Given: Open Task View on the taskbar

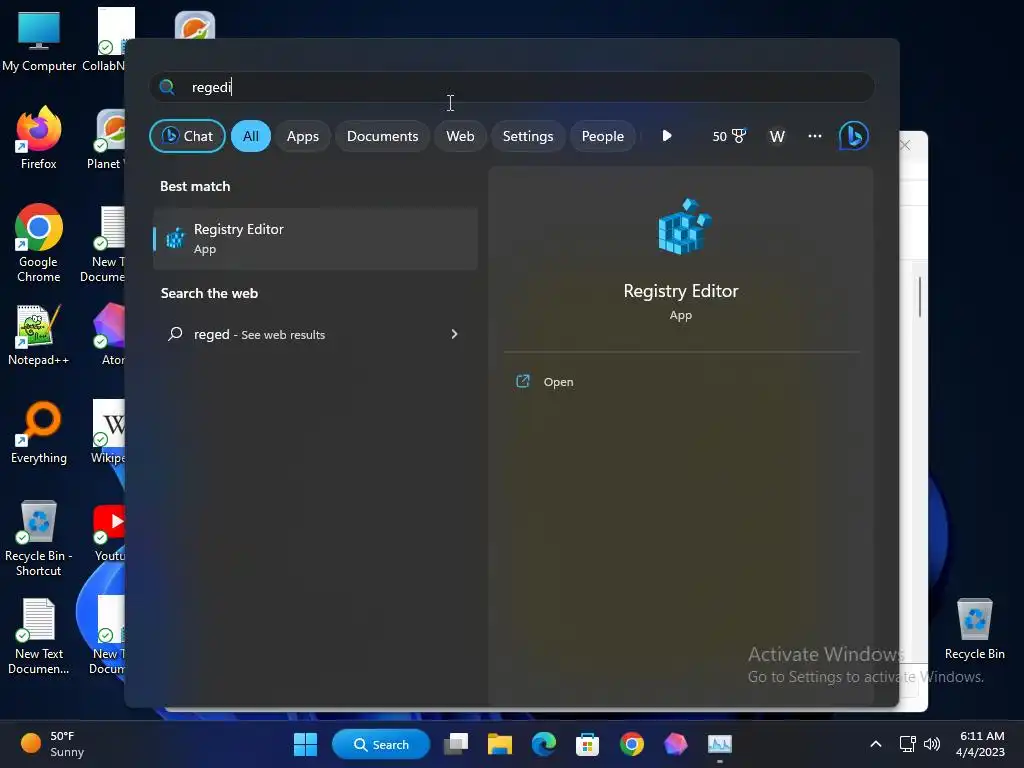Looking at the screenshot, I should 456,744.
